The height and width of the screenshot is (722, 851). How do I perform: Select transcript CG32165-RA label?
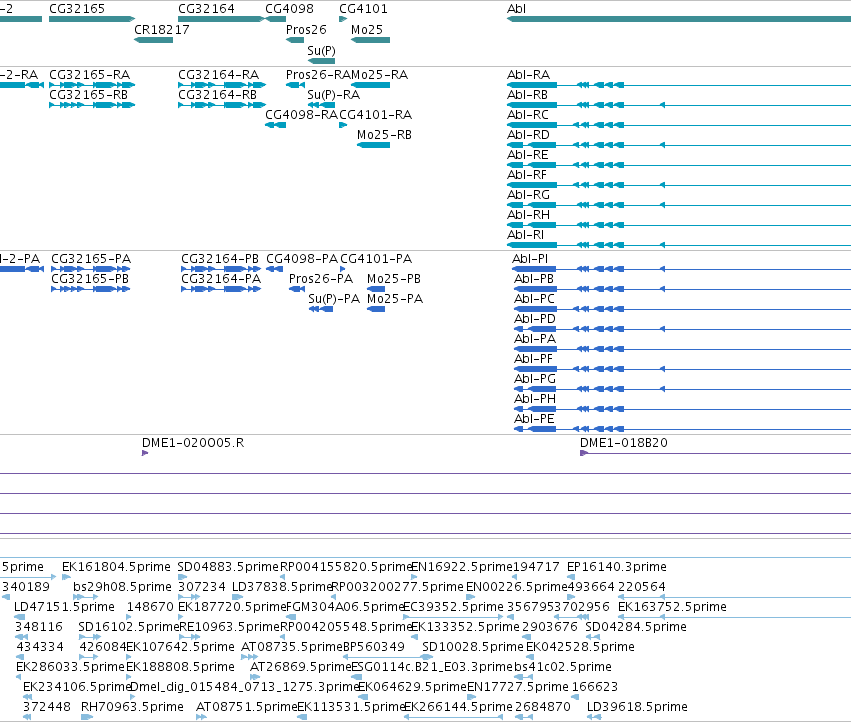90,74
